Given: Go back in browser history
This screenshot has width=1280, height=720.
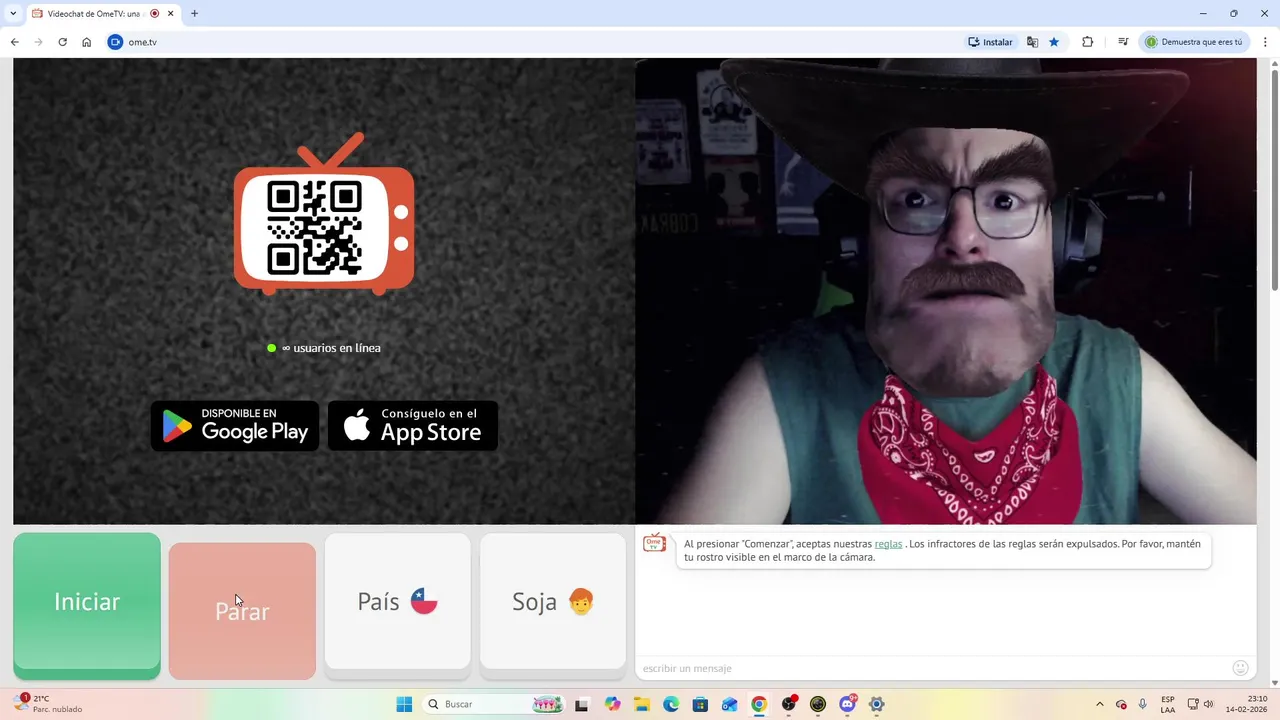Looking at the screenshot, I should [15, 42].
